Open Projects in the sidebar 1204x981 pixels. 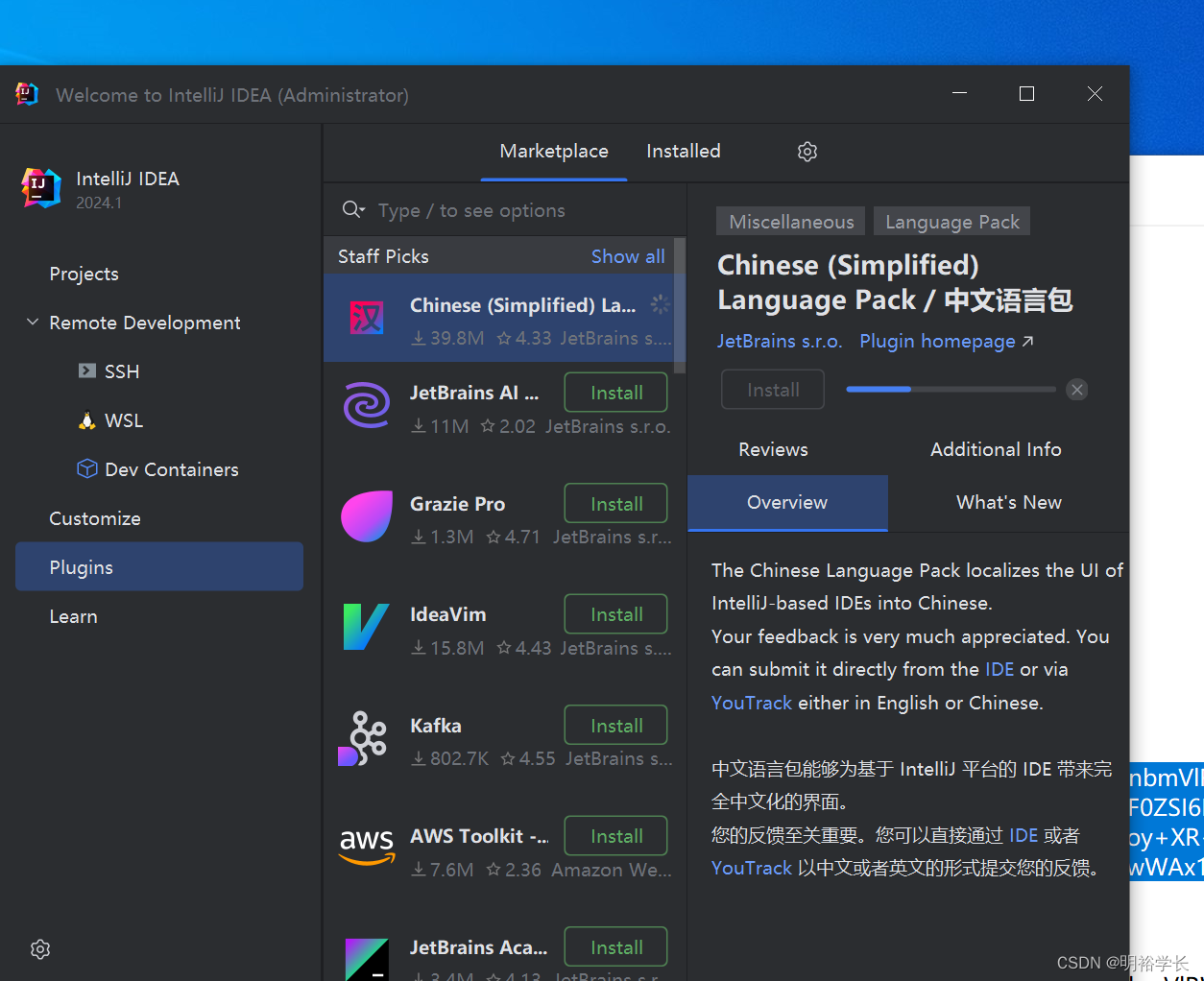pyautogui.click(x=84, y=274)
